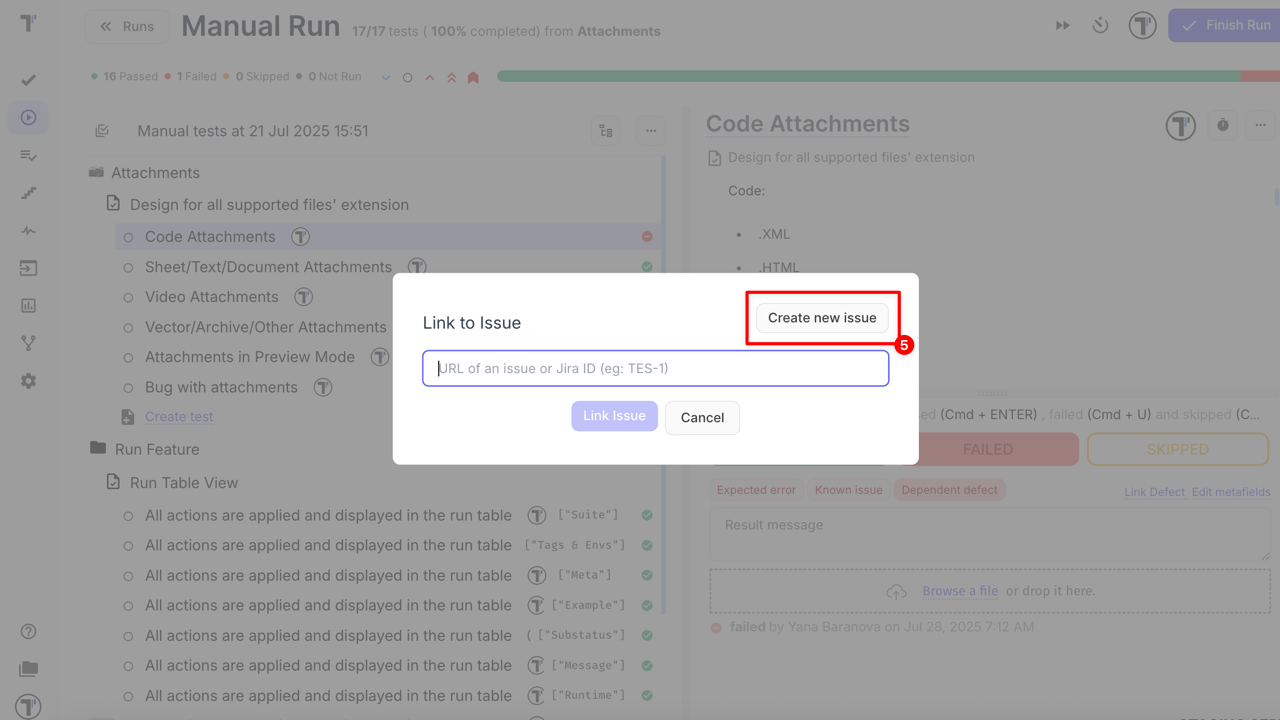Toggle the Expected error label
Image resolution: width=1280 pixels, height=720 pixels.
[x=756, y=489]
